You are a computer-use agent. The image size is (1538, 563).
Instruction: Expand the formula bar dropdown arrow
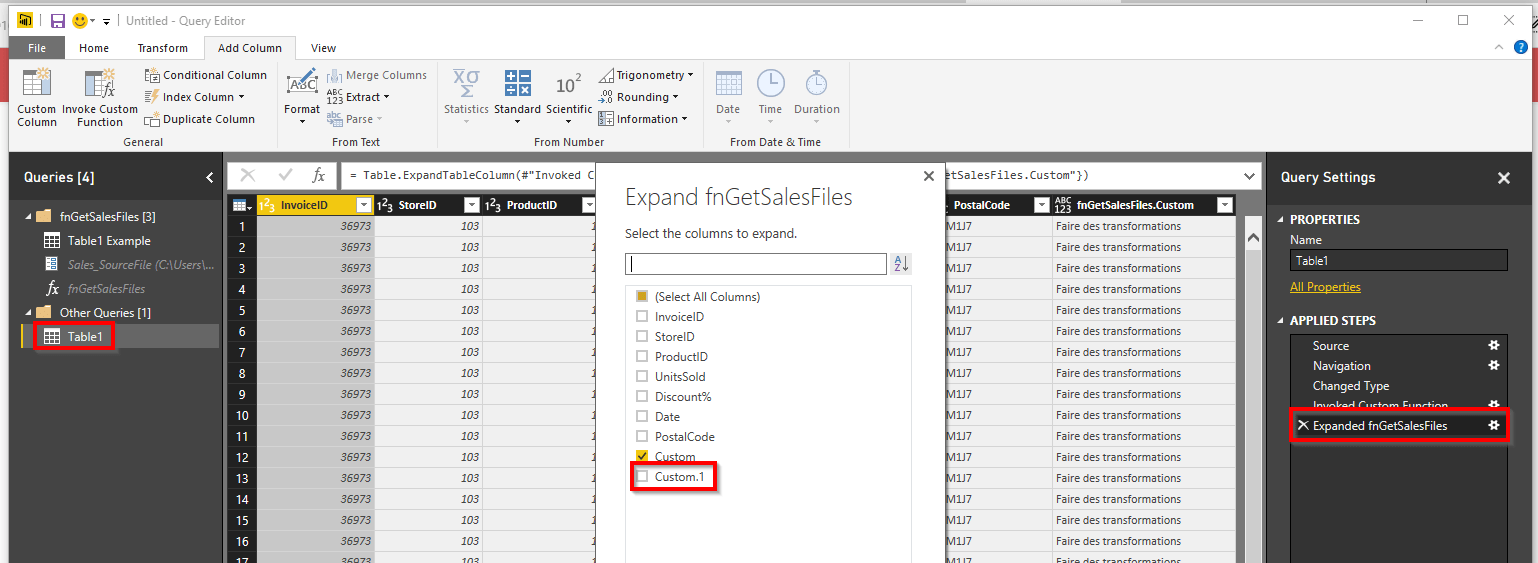(1249, 176)
